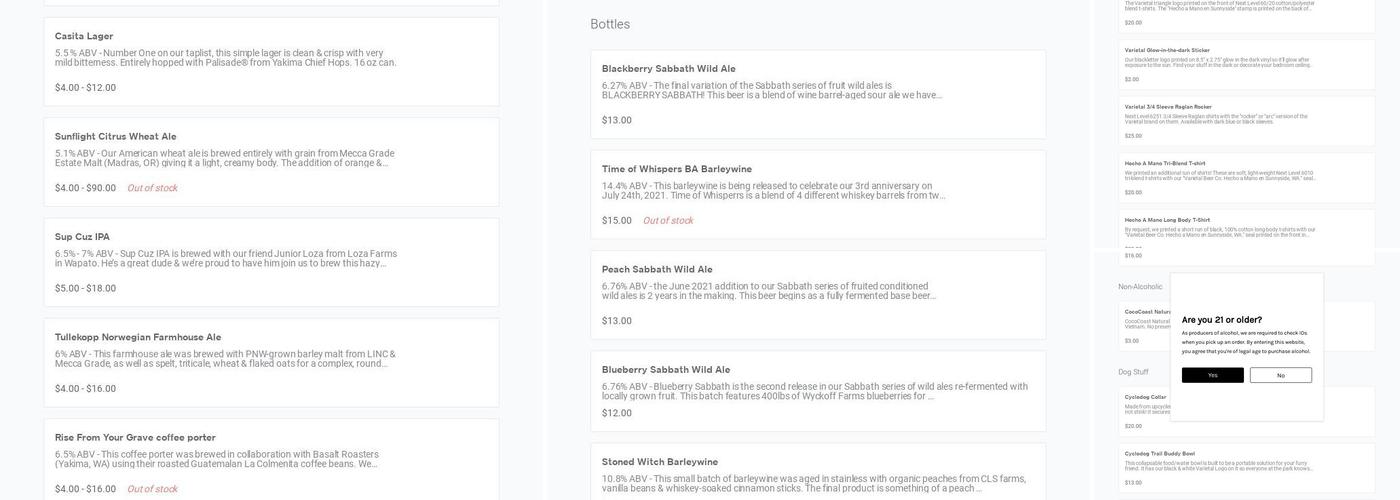
Task: Confirm age by clicking Yes
Action: click(1212, 375)
